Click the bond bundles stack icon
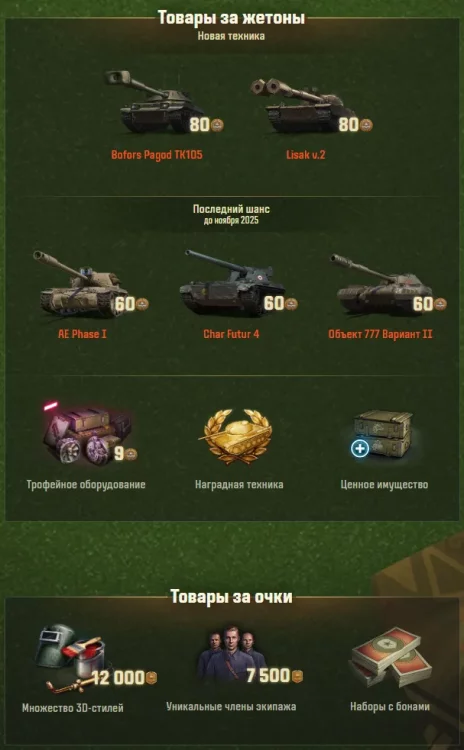This screenshot has width=464, height=750. 390,656
